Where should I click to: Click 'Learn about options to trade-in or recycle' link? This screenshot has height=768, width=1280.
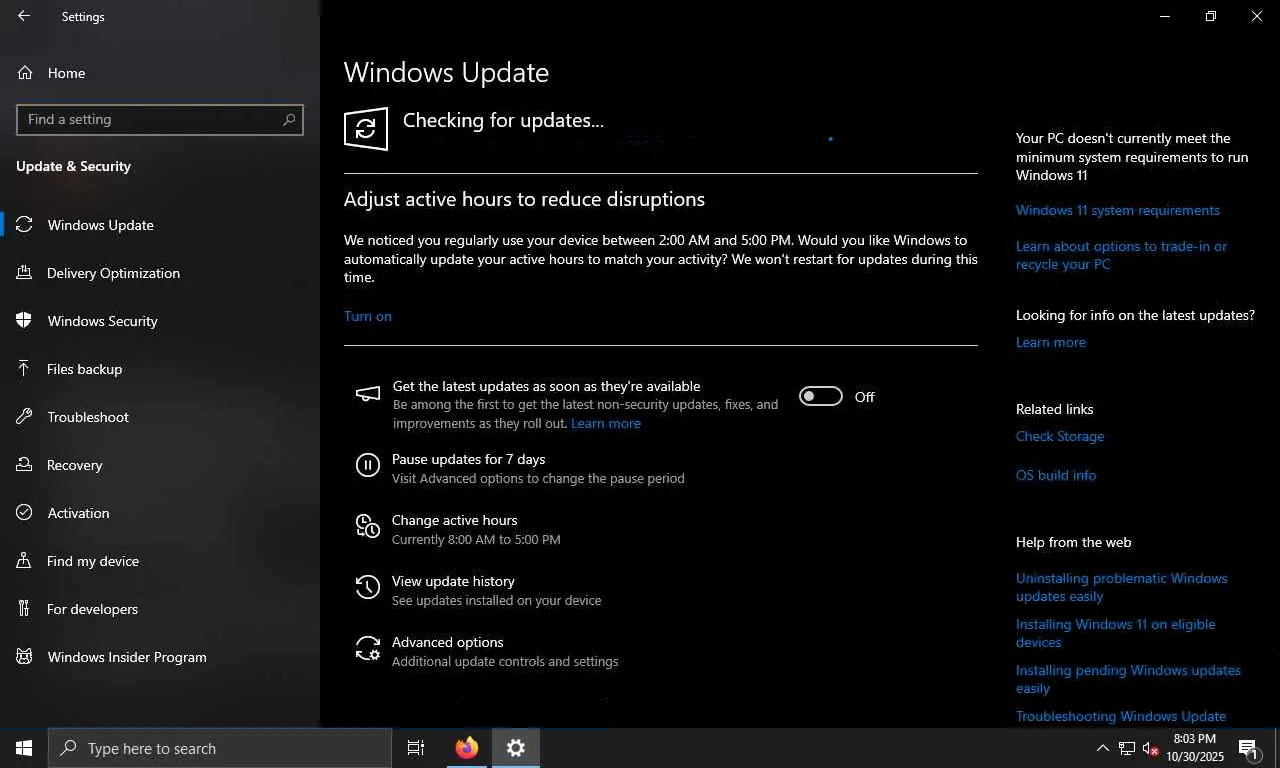[x=1121, y=255]
